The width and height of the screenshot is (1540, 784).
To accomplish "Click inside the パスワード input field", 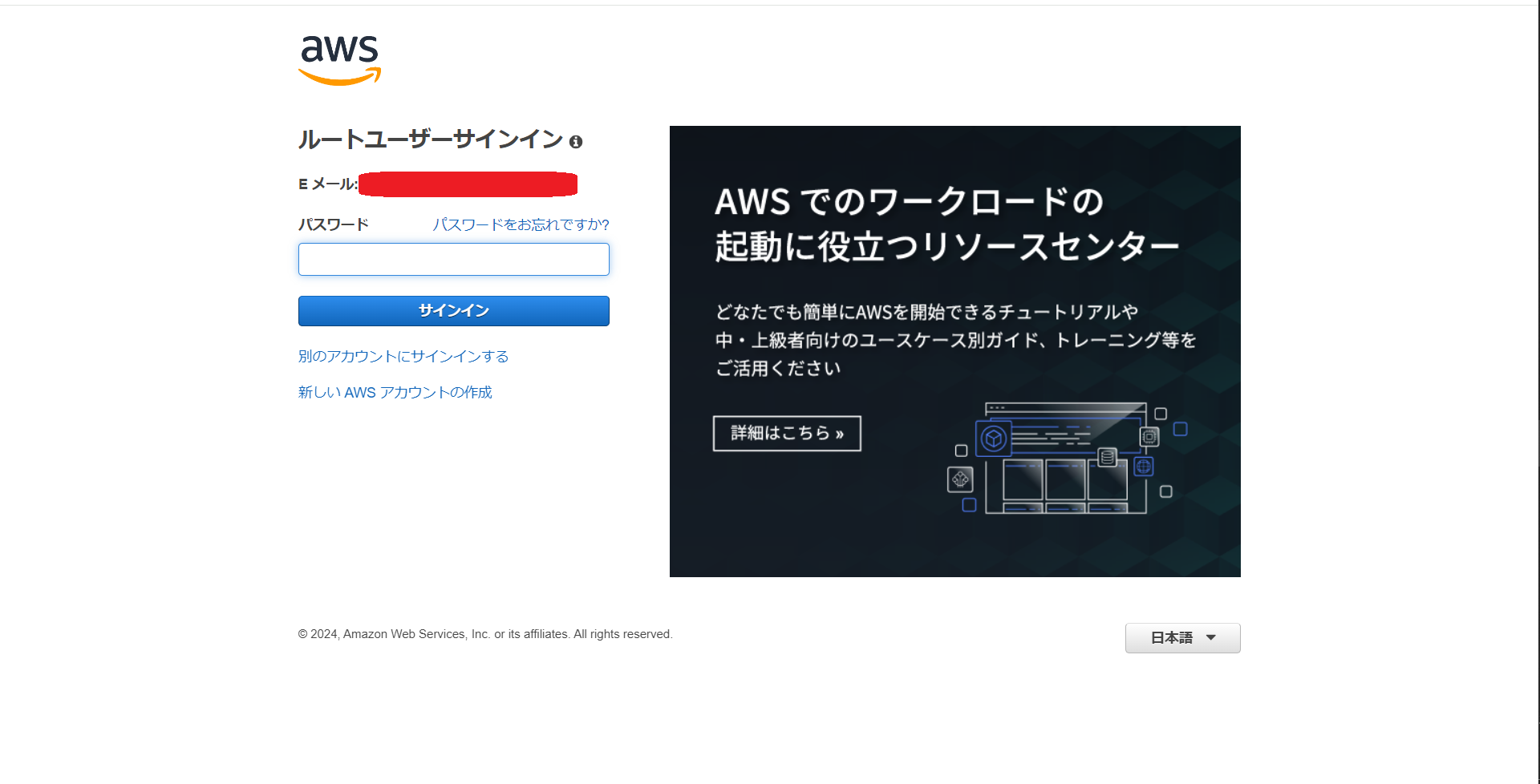I will [x=453, y=259].
